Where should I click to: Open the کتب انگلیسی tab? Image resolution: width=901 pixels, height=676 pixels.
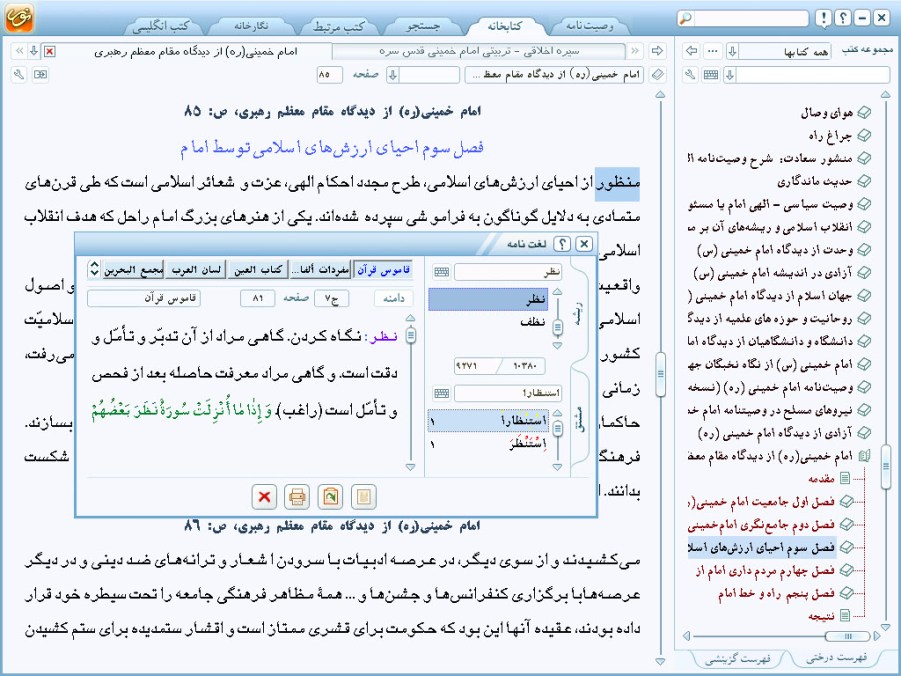pyautogui.click(x=161, y=26)
